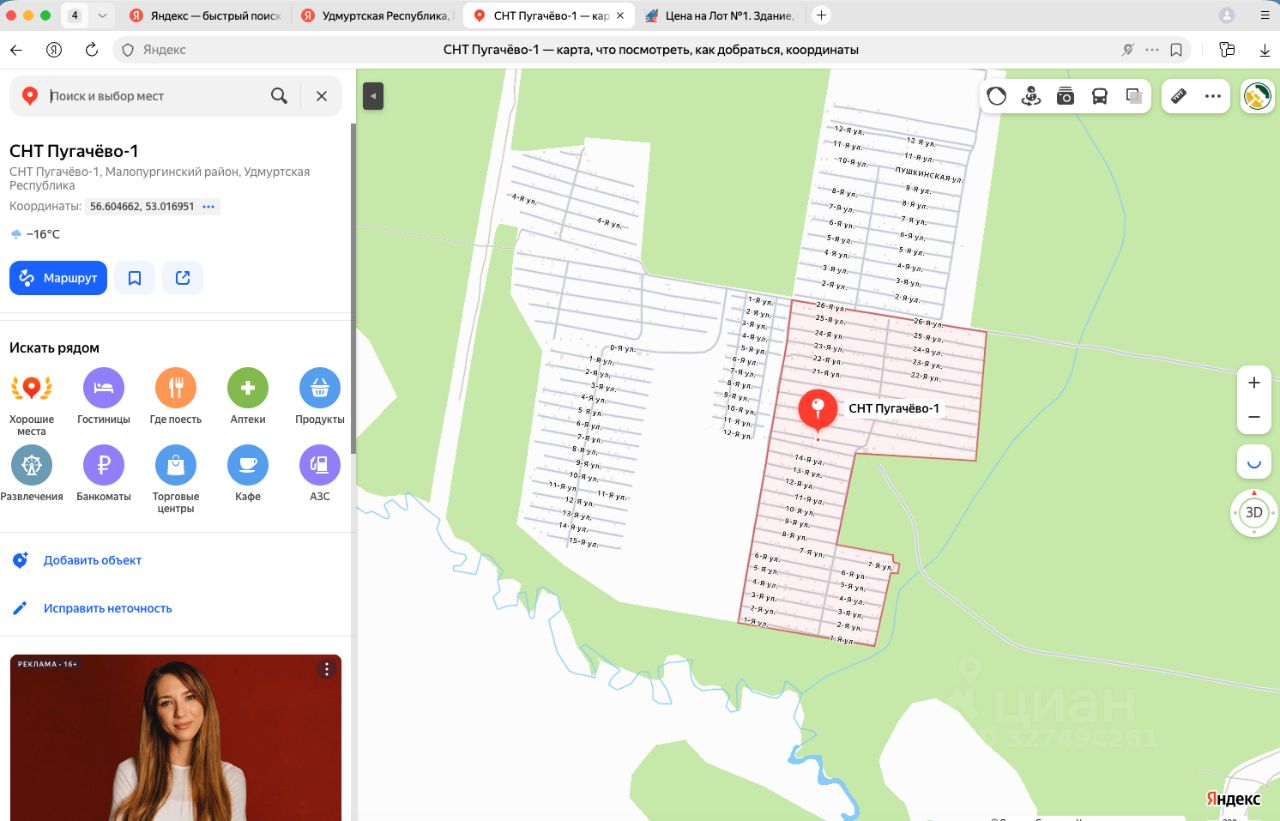Bookmark this page from the address bar
This screenshot has width=1280, height=821.
pos(1176,50)
